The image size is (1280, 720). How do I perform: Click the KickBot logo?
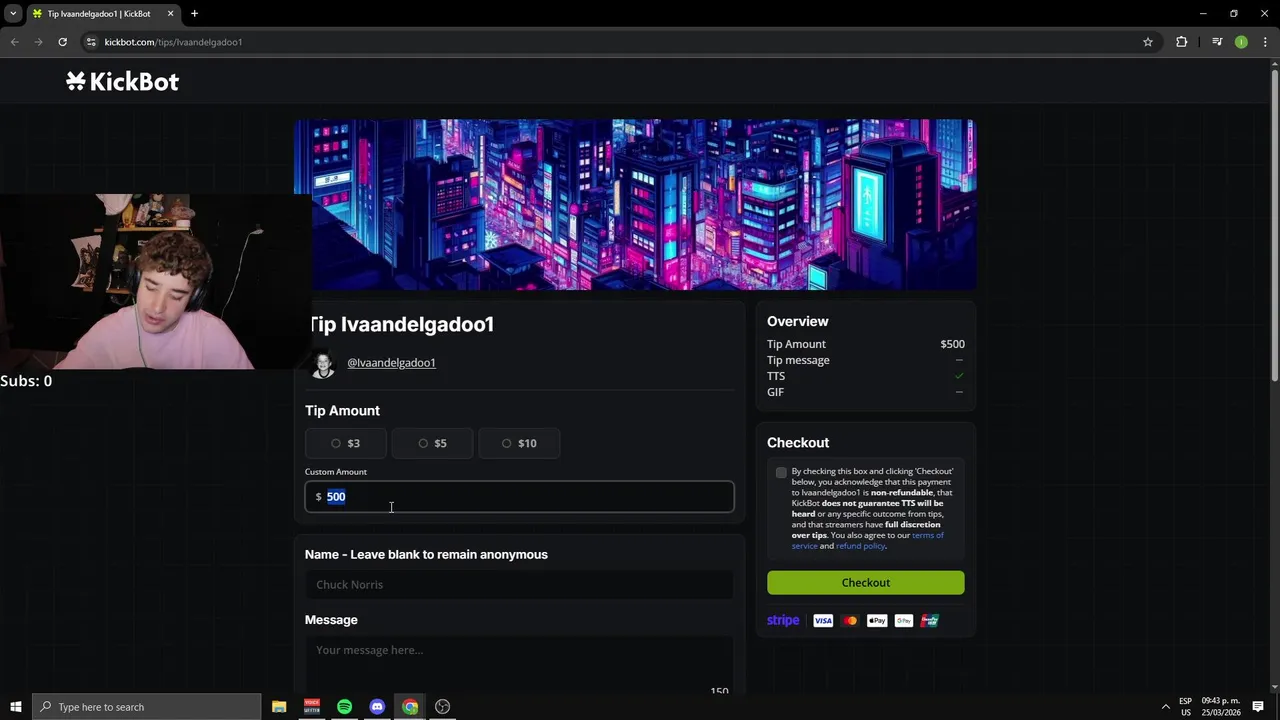[122, 82]
